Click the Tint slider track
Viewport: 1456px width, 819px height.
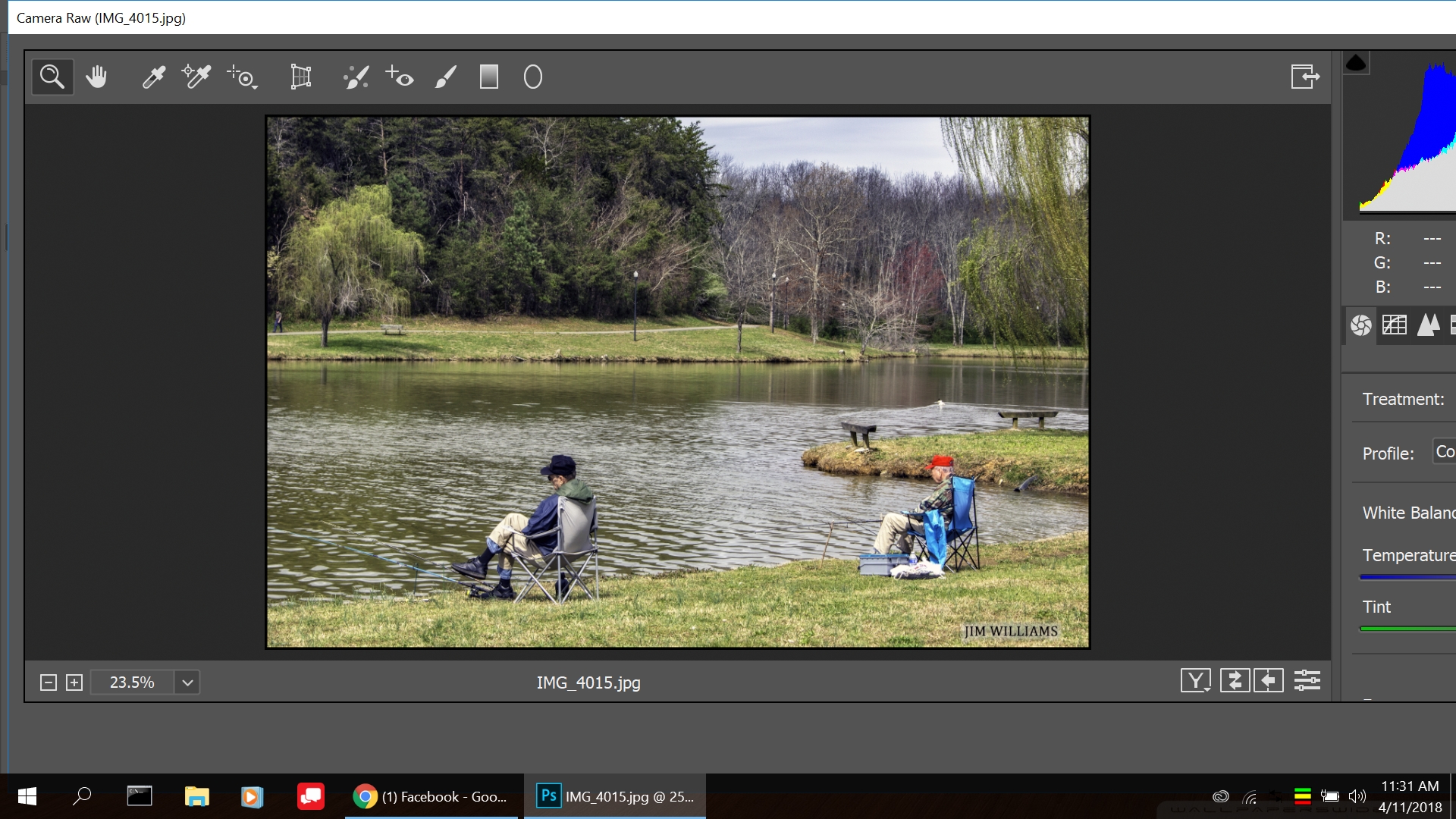click(1407, 629)
